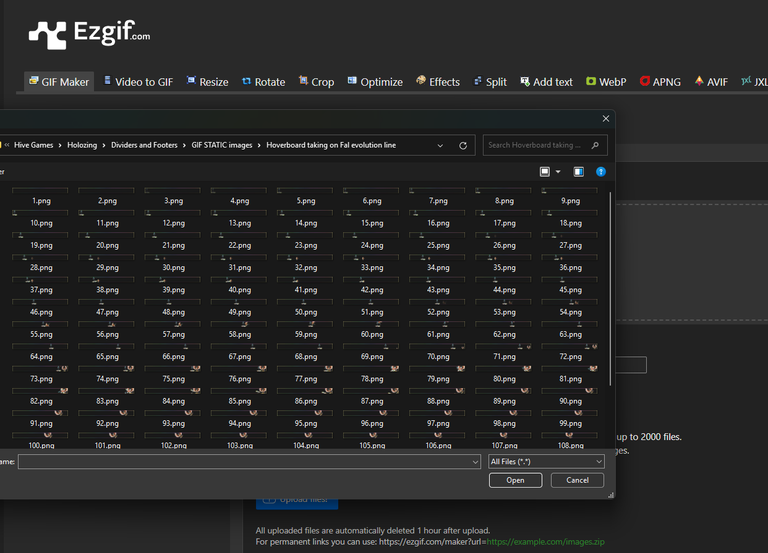This screenshot has height=553, width=768.
Task: Open the GIF Maker tab
Action: tap(59, 82)
